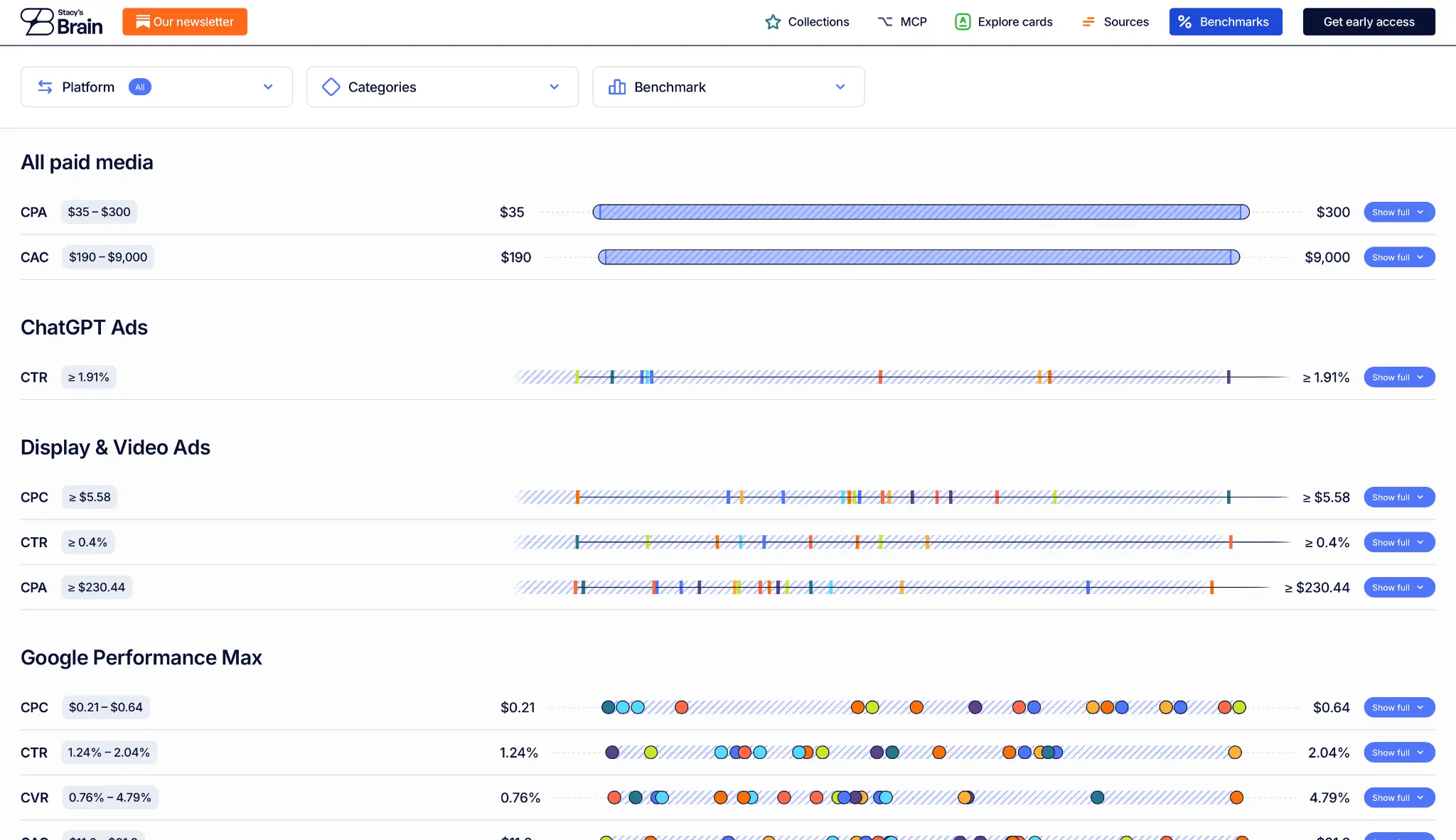Click the Our newsletter button
This screenshot has width=1456, height=840.
tap(185, 22)
